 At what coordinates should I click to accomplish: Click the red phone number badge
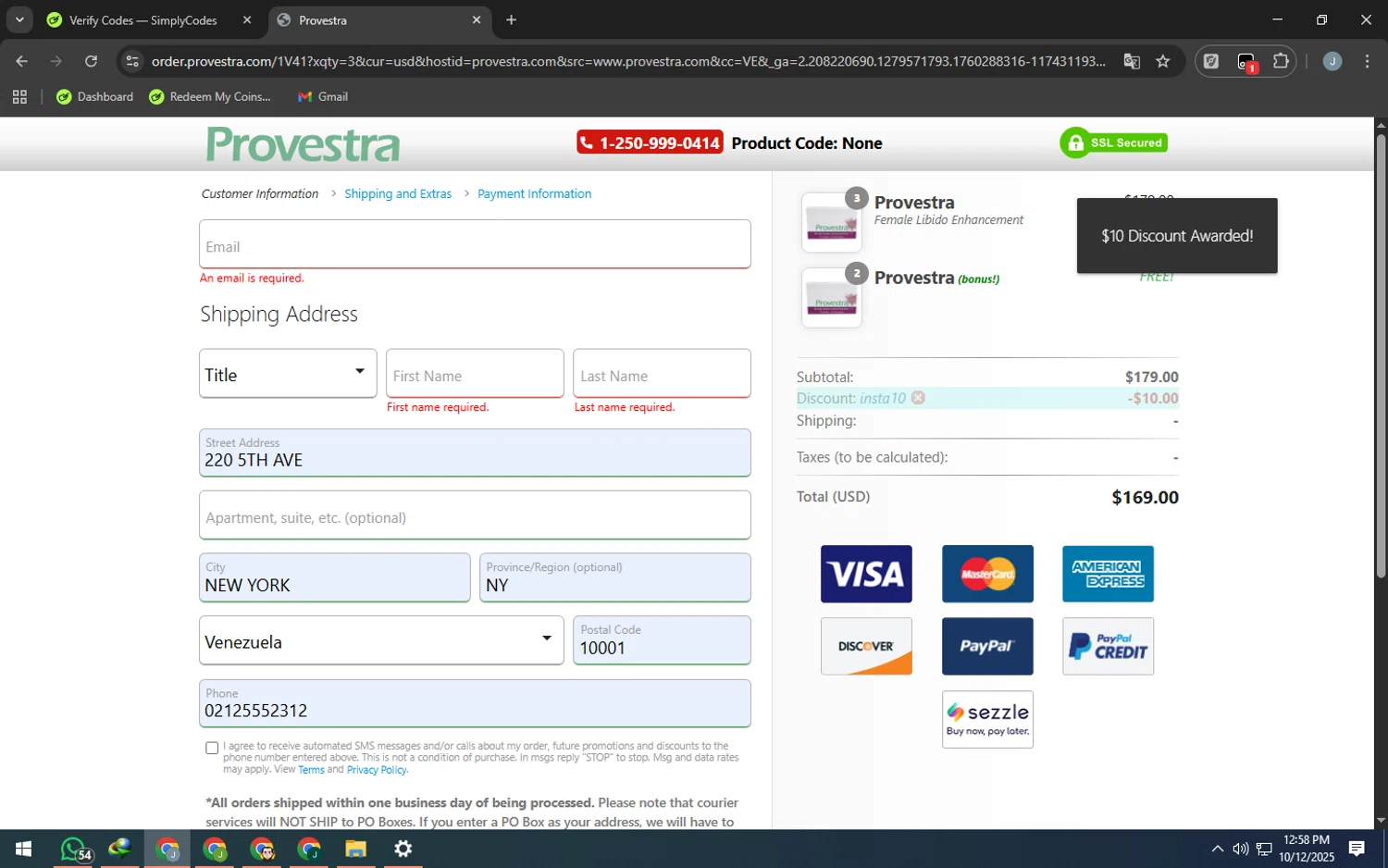[650, 143]
